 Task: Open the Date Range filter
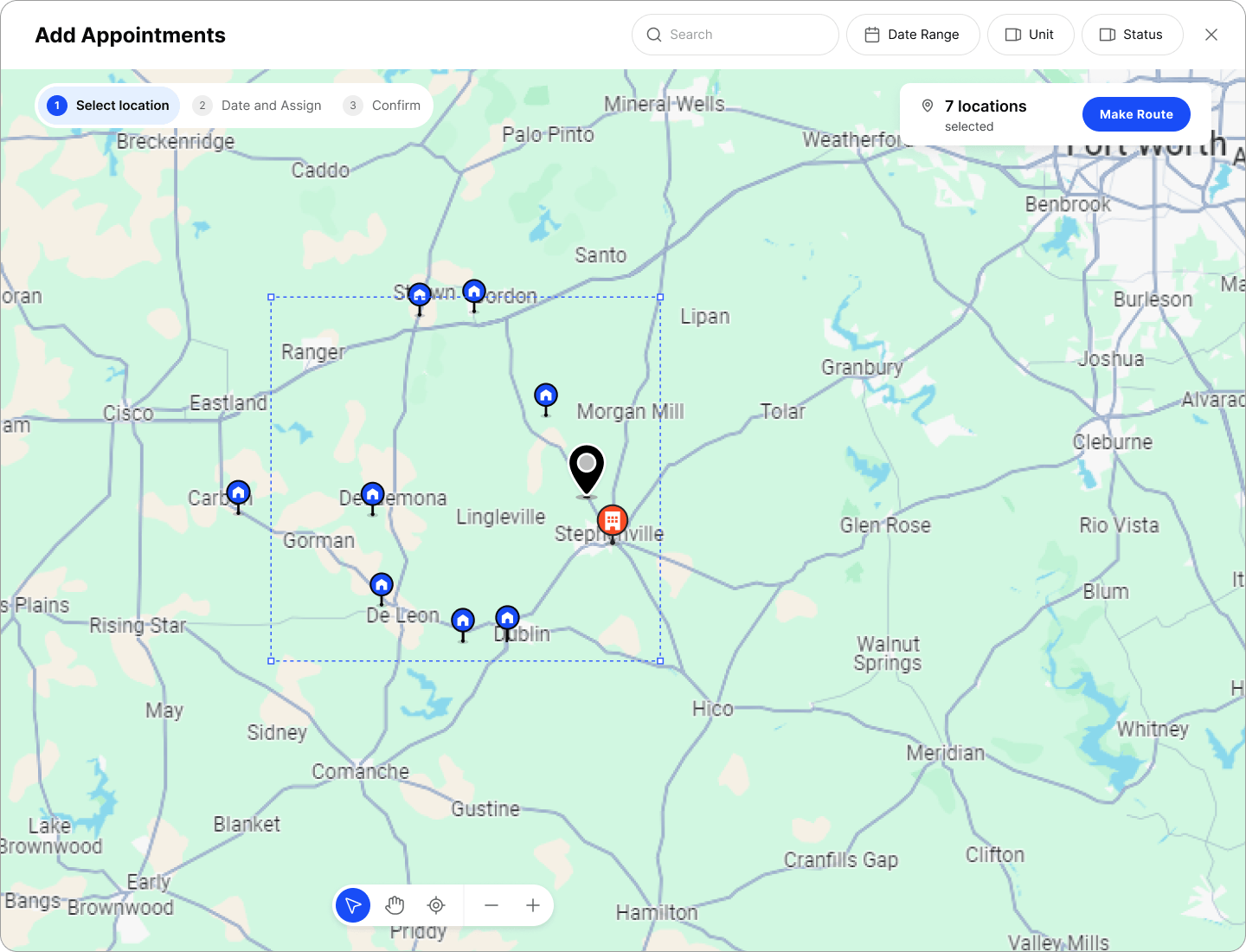[x=913, y=35]
